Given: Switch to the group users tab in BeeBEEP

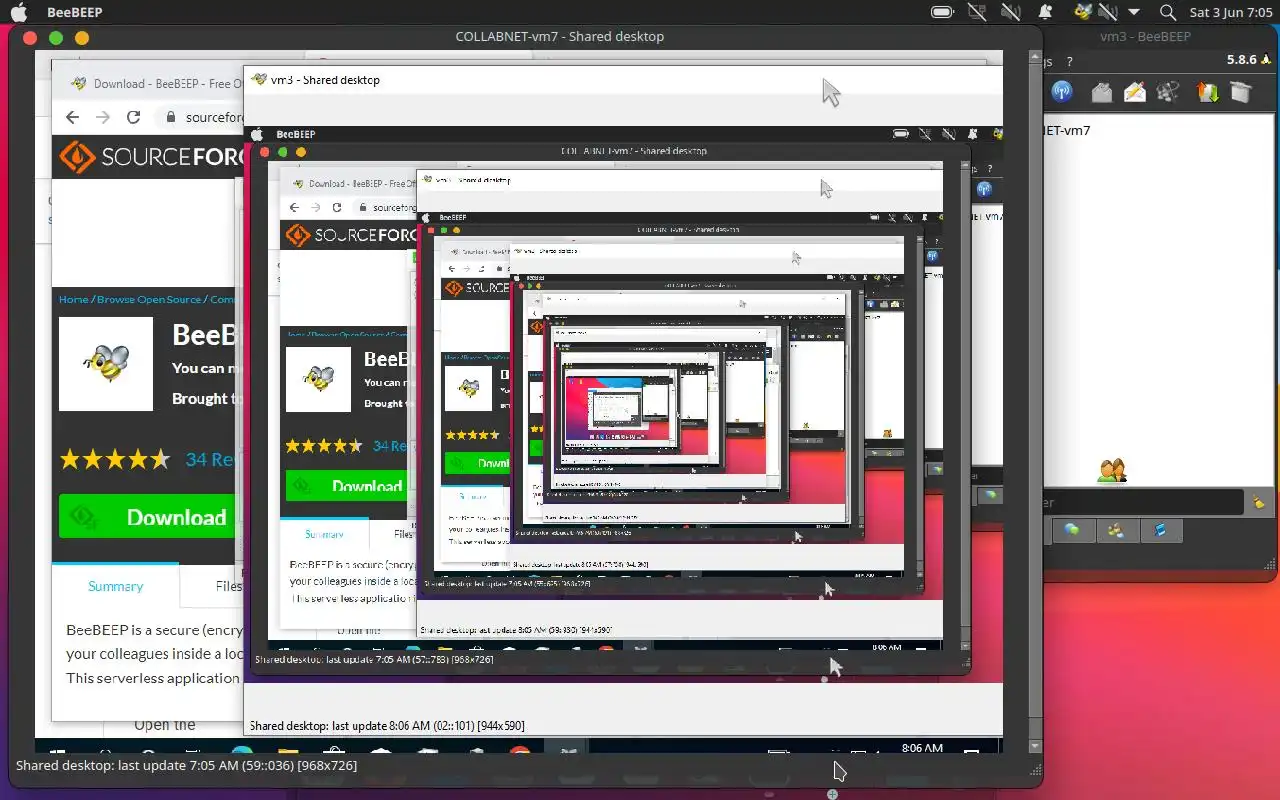Looking at the screenshot, I should coord(1116,530).
